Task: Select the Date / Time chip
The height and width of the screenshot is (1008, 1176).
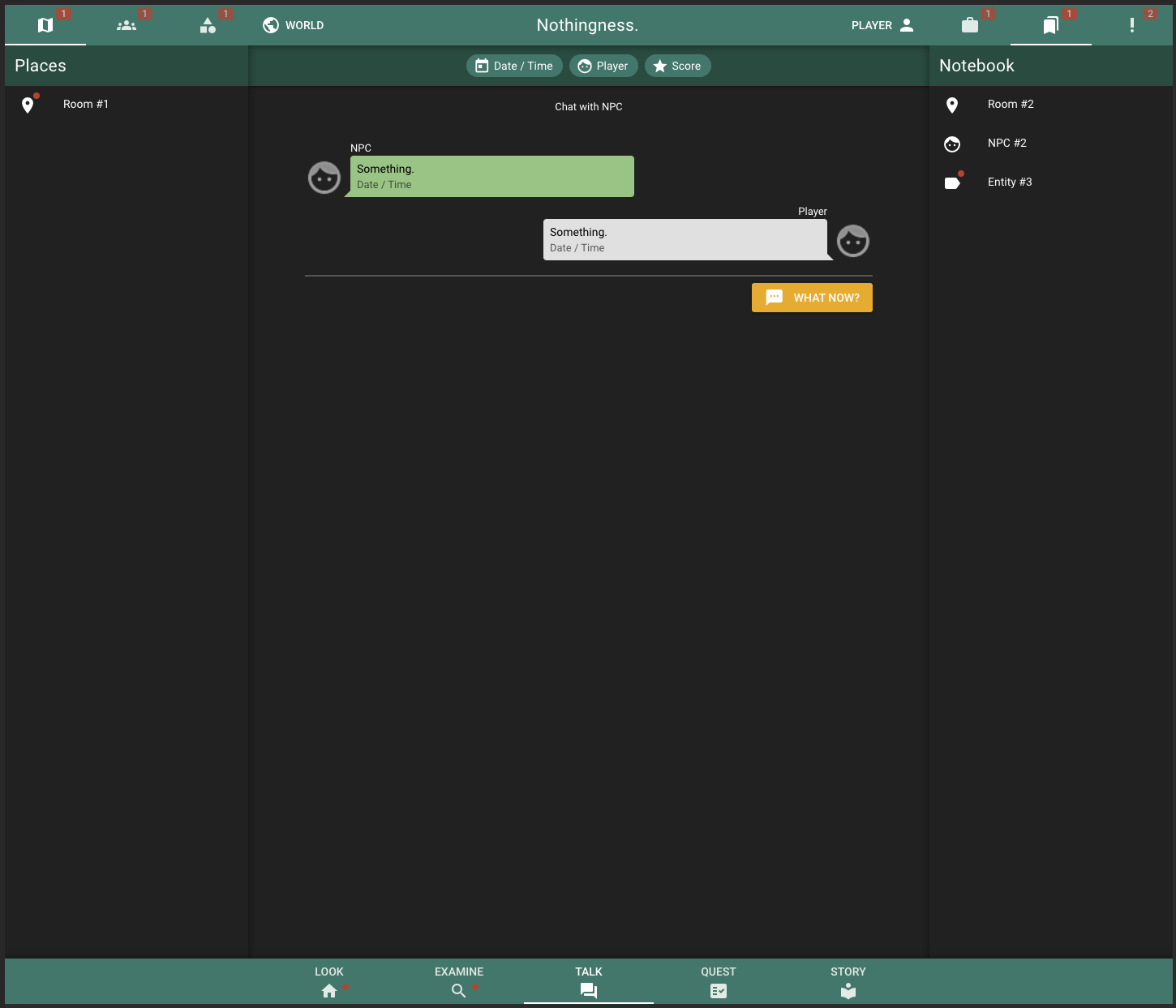Action: pos(514,66)
